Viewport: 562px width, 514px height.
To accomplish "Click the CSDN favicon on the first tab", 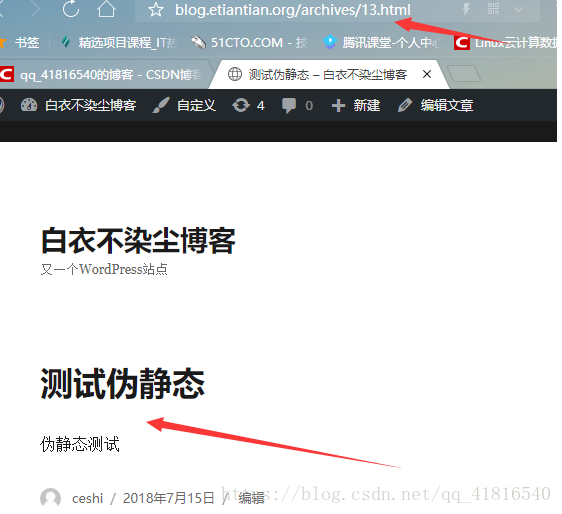I will tap(6, 74).
